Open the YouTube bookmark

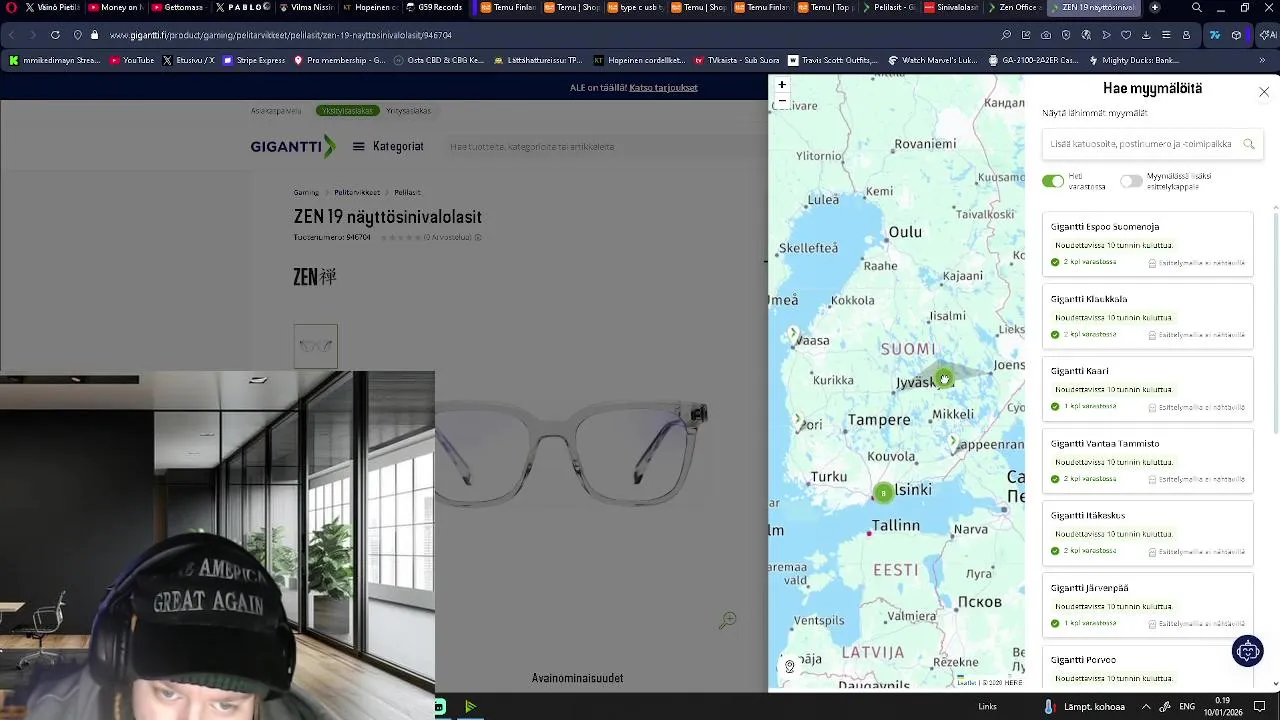(x=132, y=60)
